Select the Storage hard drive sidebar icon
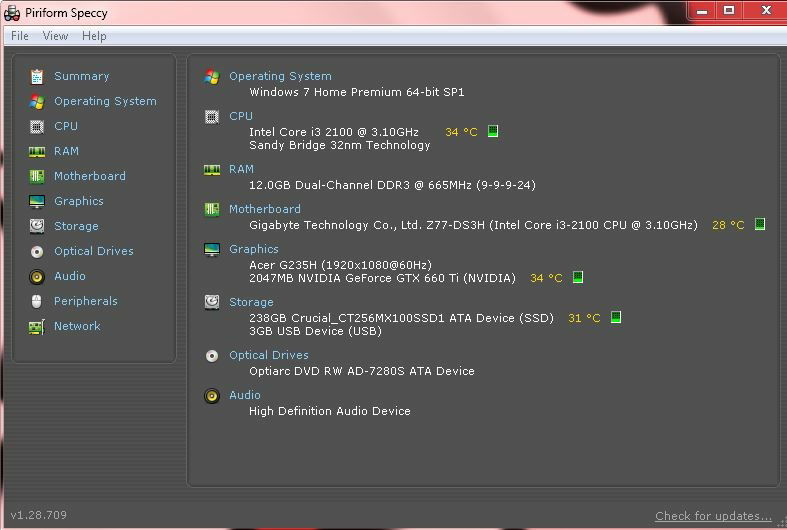Viewport: 787px width, 530px height. [37, 226]
